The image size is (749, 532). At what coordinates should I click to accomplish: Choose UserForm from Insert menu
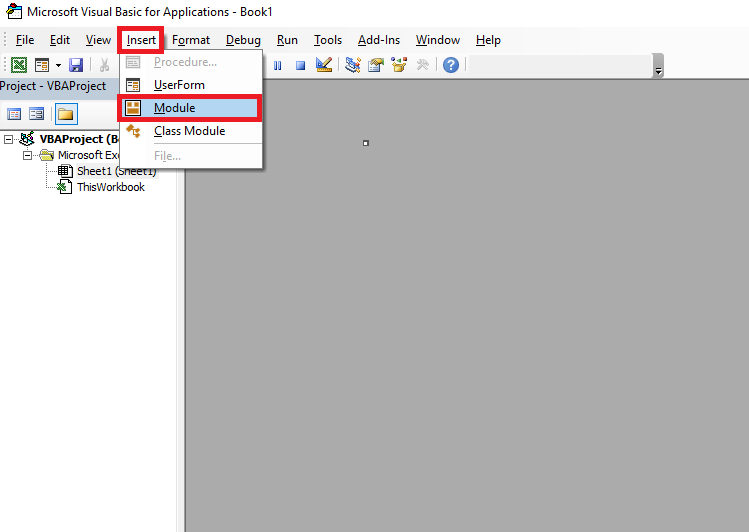[191, 85]
